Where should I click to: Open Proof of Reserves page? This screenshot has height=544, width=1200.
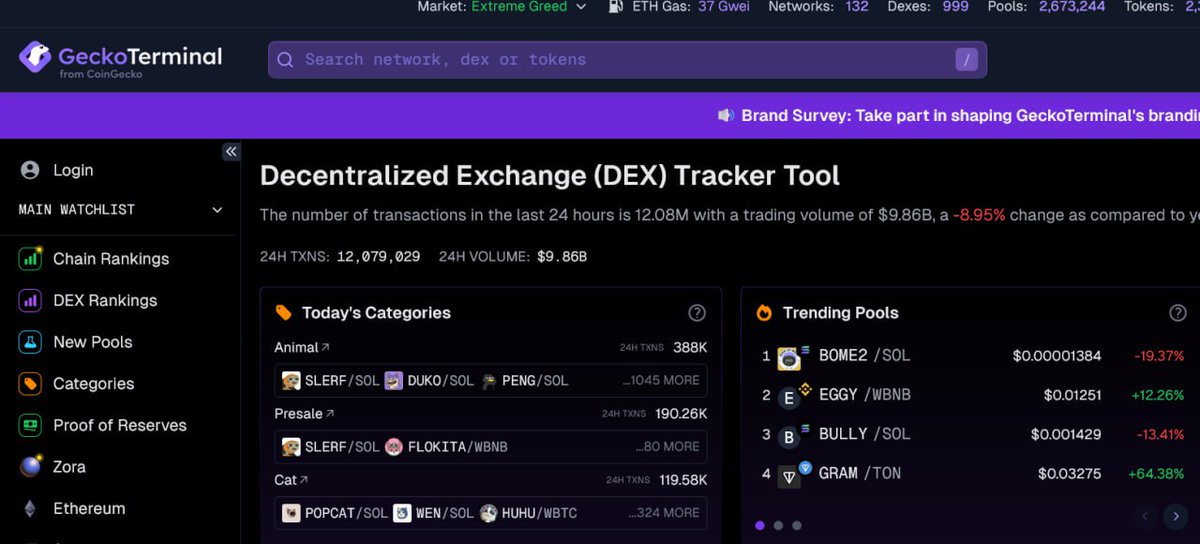click(120, 425)
